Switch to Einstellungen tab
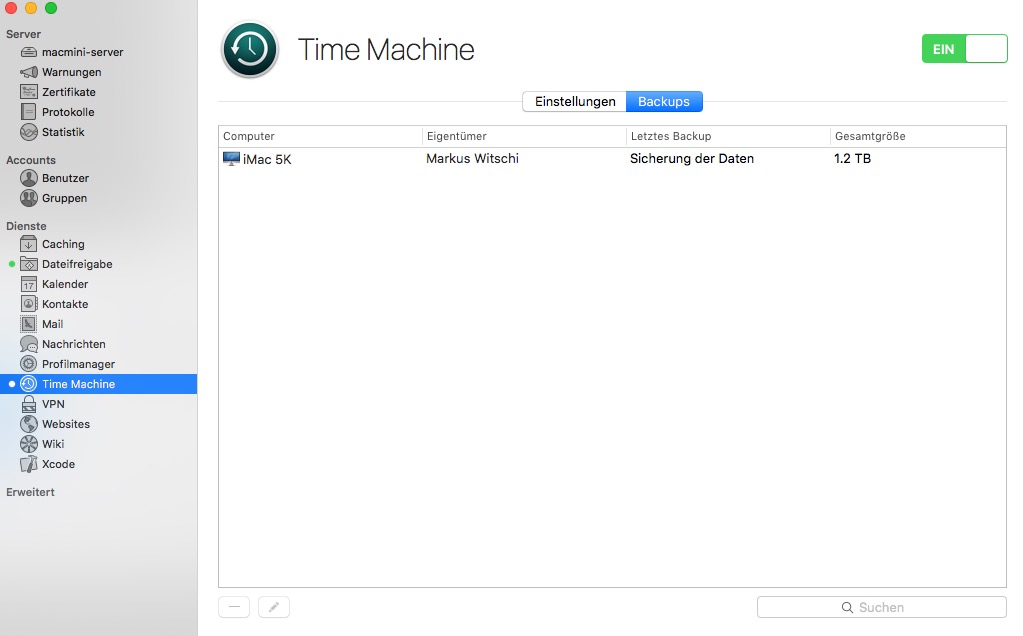 pyautogui.click(x=575, y=102)
